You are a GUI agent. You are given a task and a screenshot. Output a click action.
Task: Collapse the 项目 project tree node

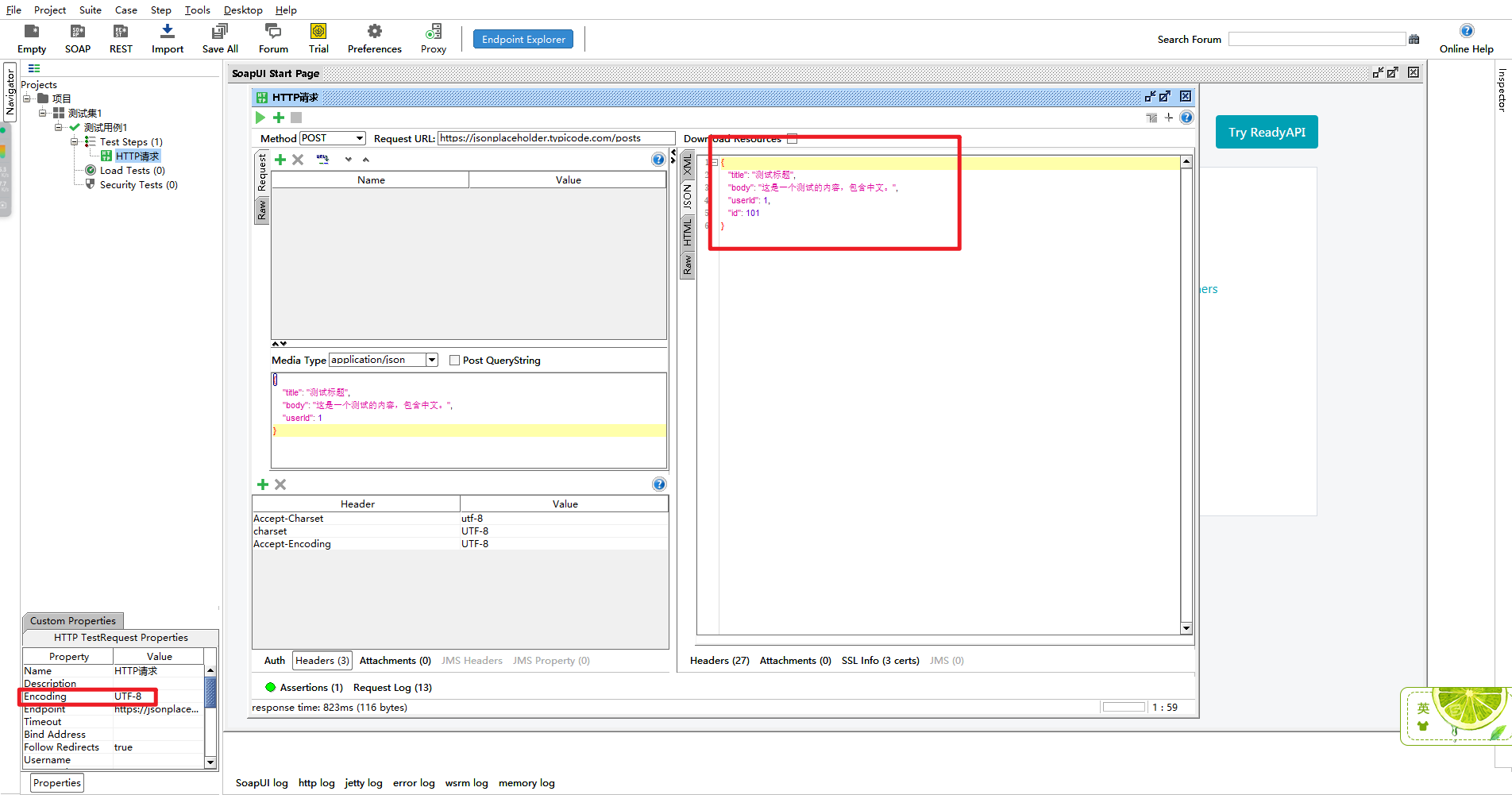(x=27, y=98)
